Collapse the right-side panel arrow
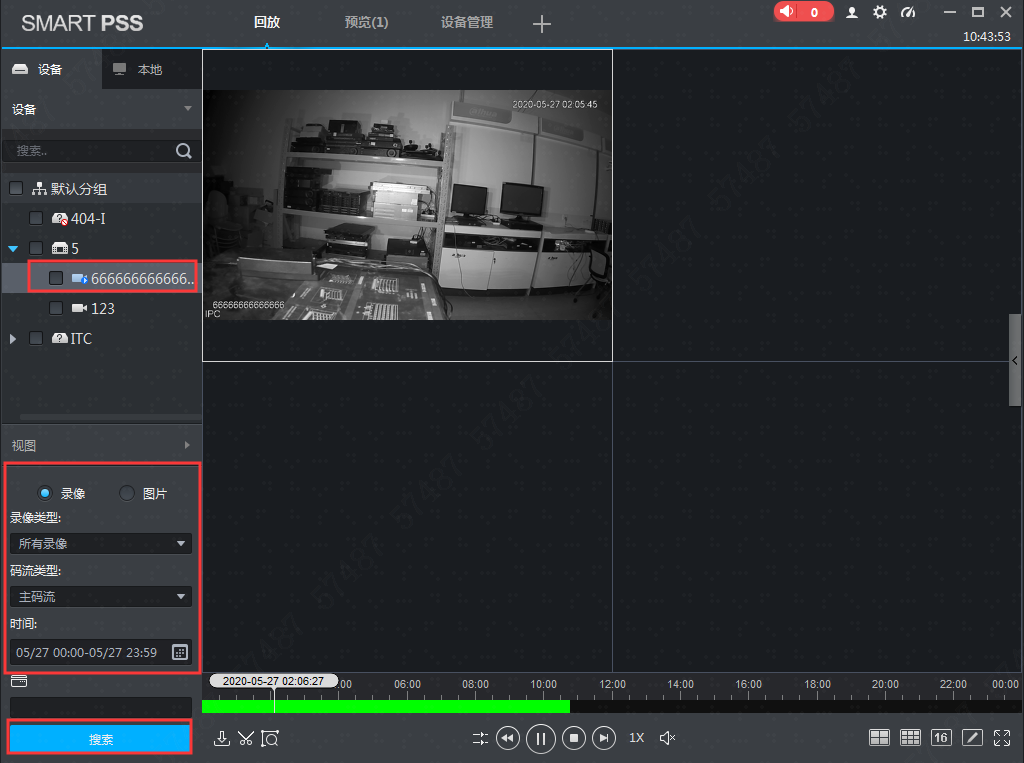This screenshot has width=1024, height=763. (x=1015, y=361)
